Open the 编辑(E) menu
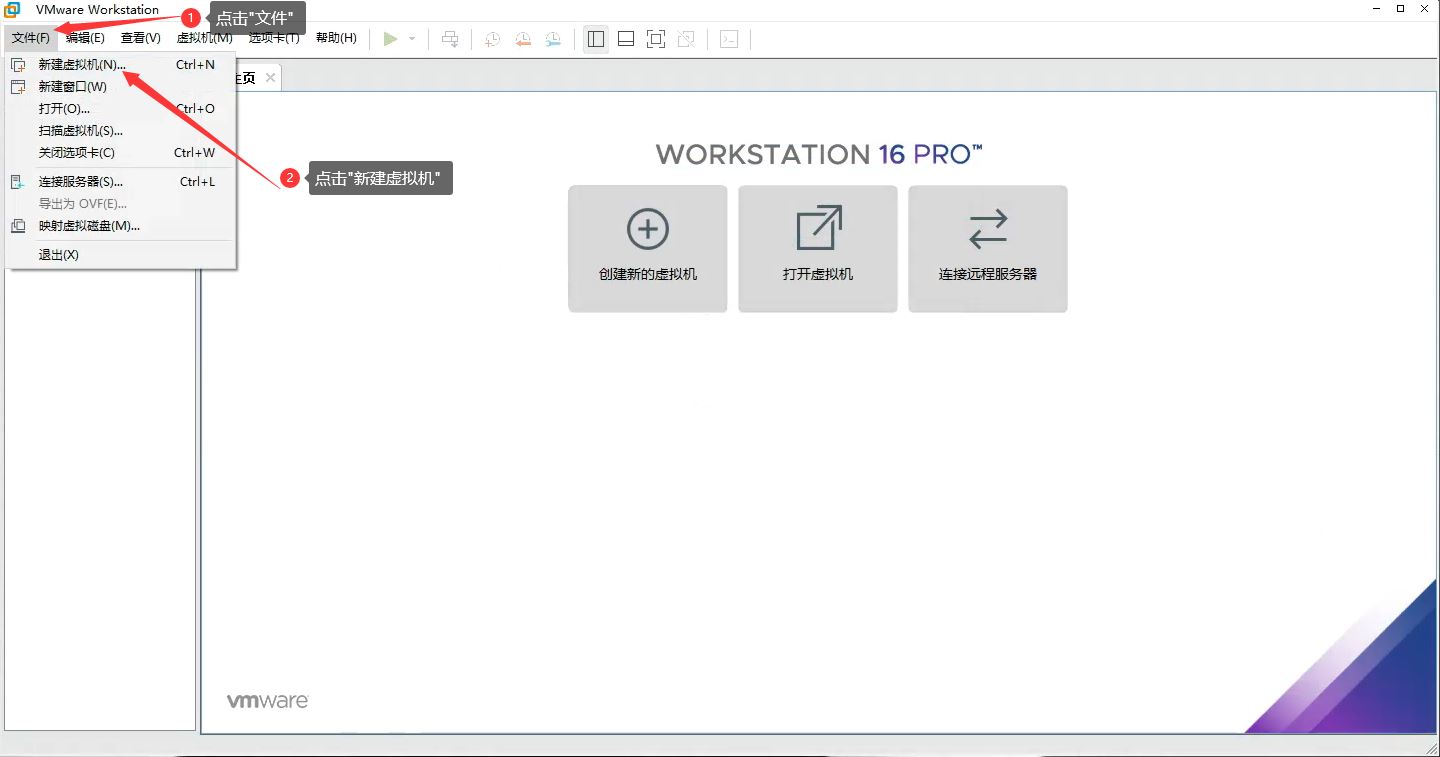 pos(85,38)
